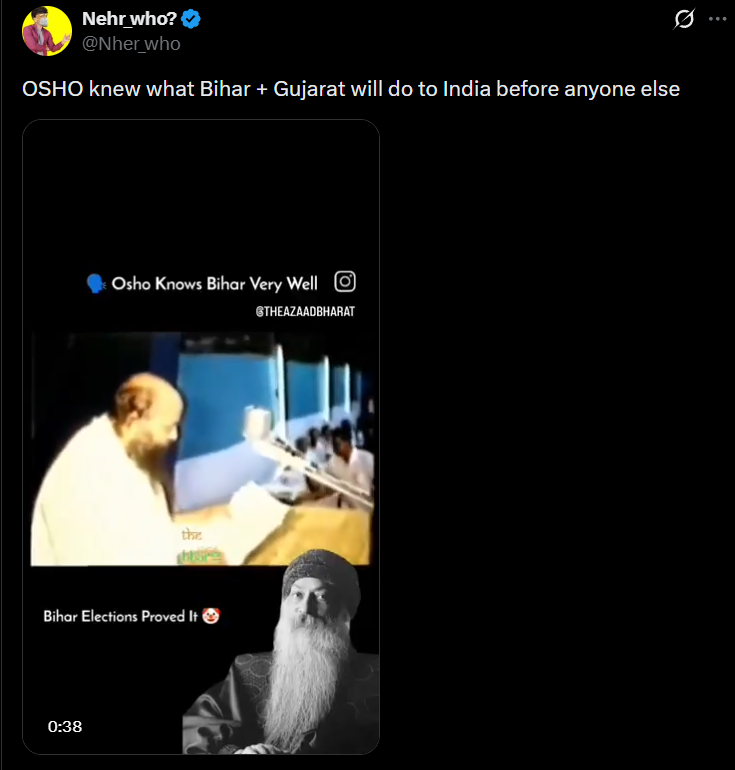
Task: Open the three-dot More options menu
Action: [717, 19]
